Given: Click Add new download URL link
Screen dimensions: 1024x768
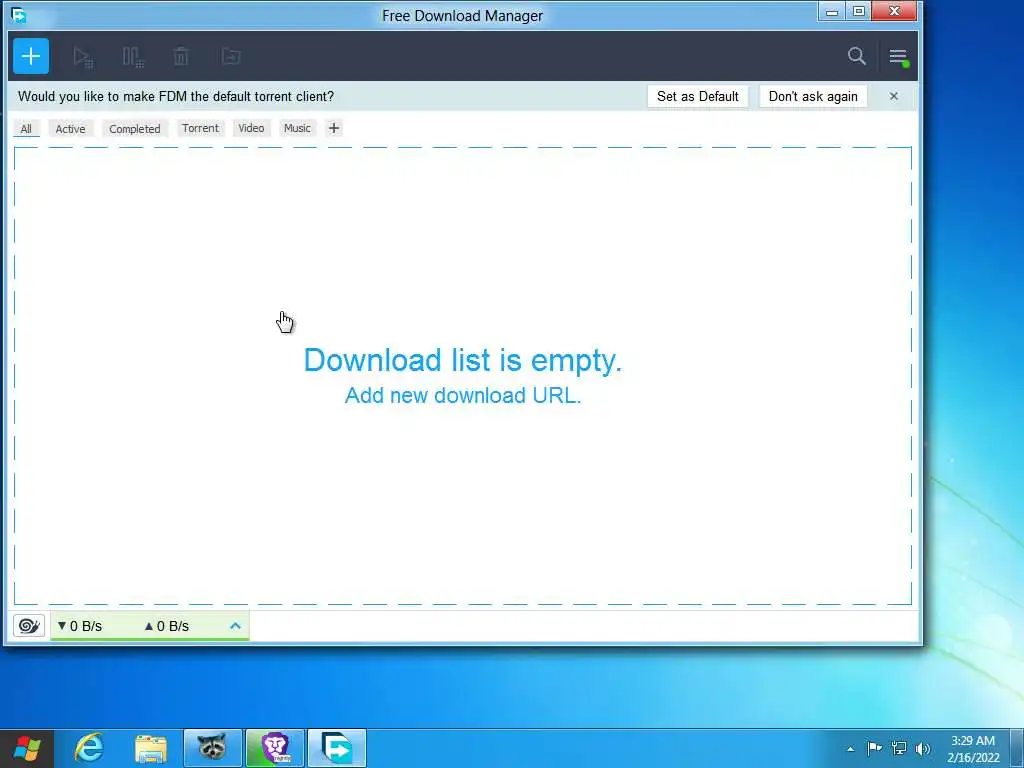Looking at the screenshot, I should [x=462, y=395].
